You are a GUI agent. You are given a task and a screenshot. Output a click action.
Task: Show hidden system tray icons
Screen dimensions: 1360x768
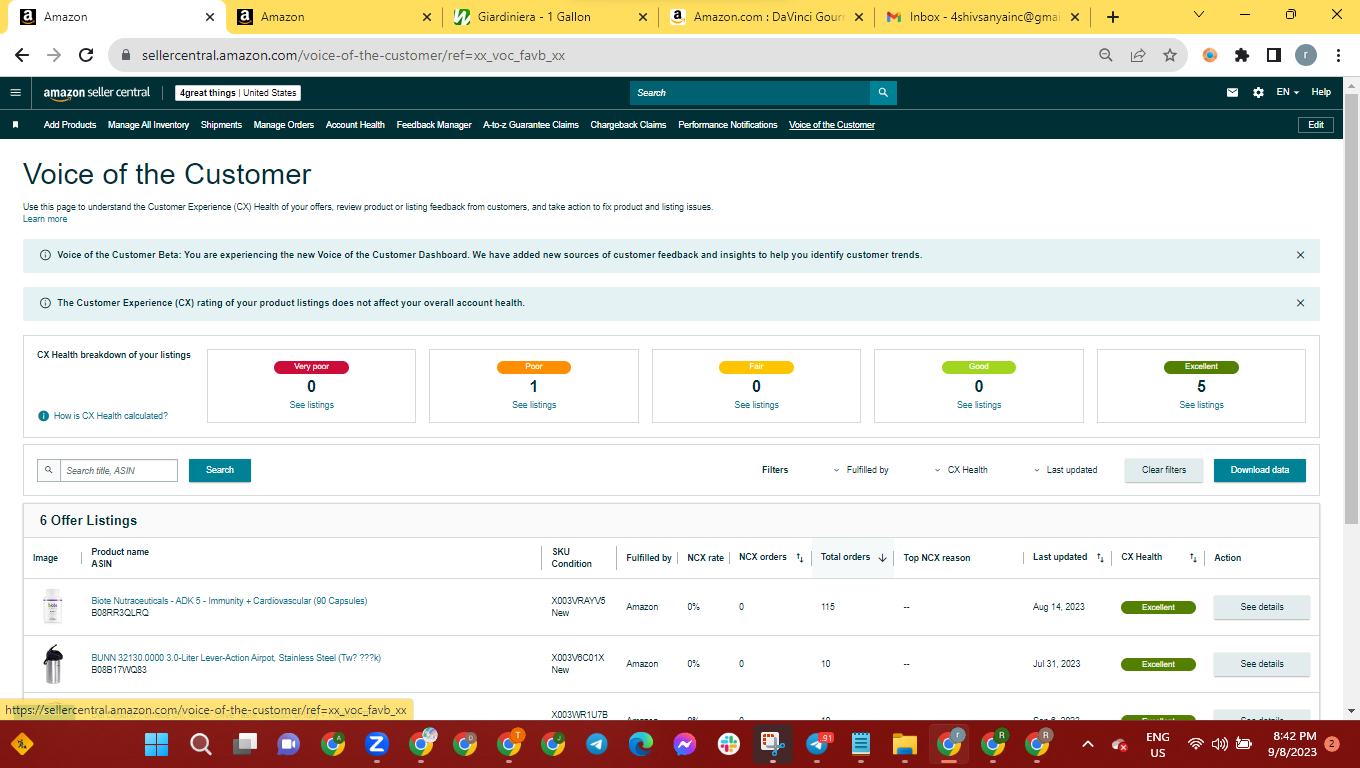1088,744
